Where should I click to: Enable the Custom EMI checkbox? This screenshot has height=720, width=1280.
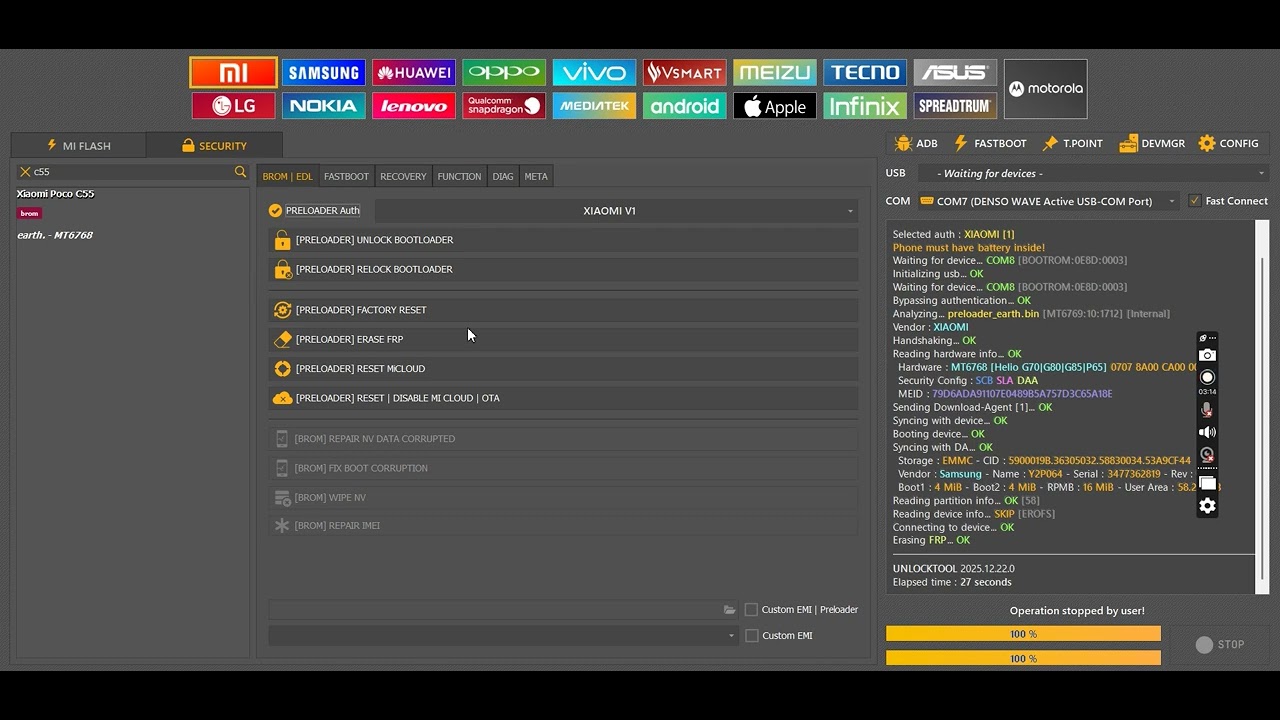click(x=751, y=636)
